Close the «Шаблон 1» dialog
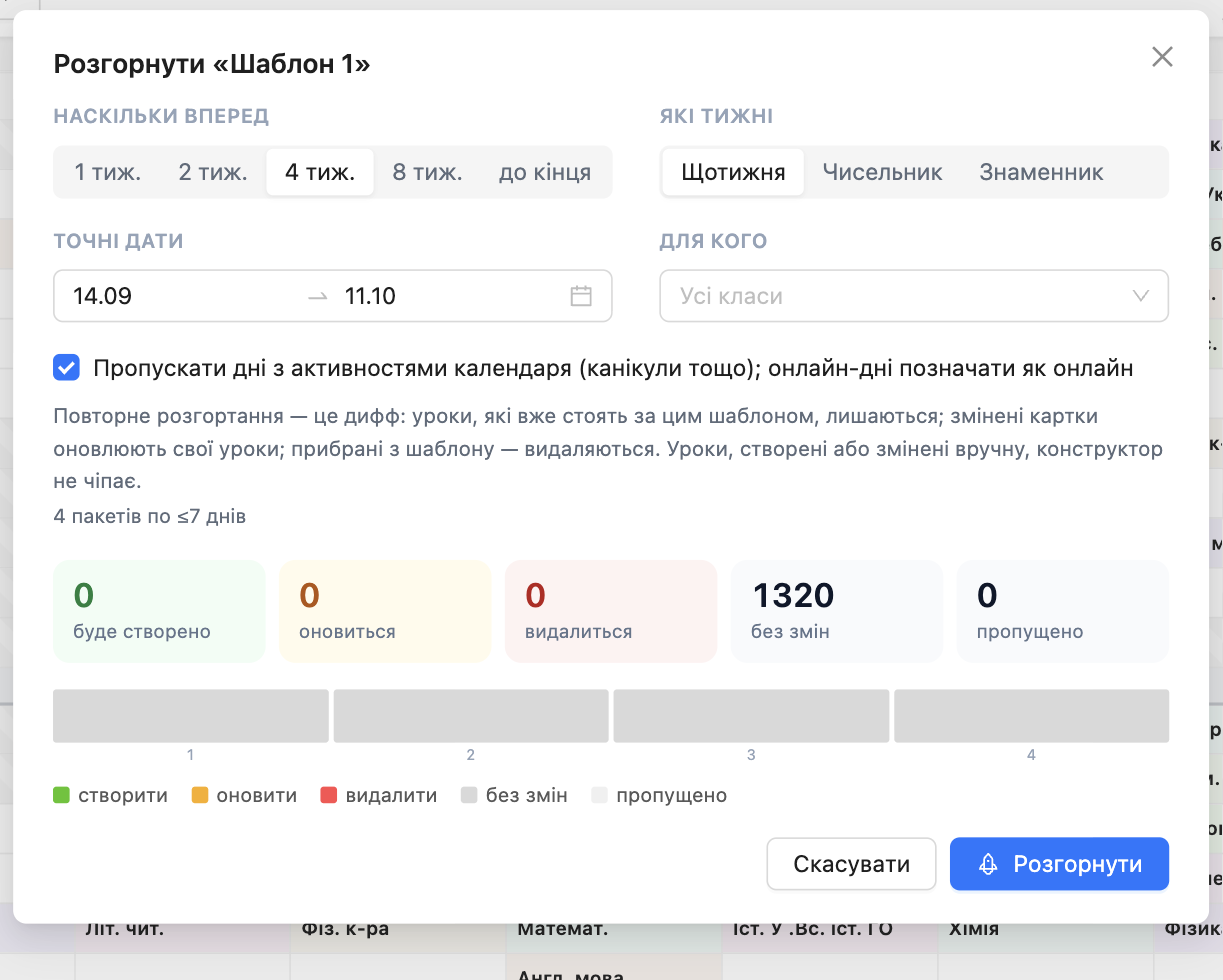The width and height of the screenshot is (1223, 980). (1161, 57)
